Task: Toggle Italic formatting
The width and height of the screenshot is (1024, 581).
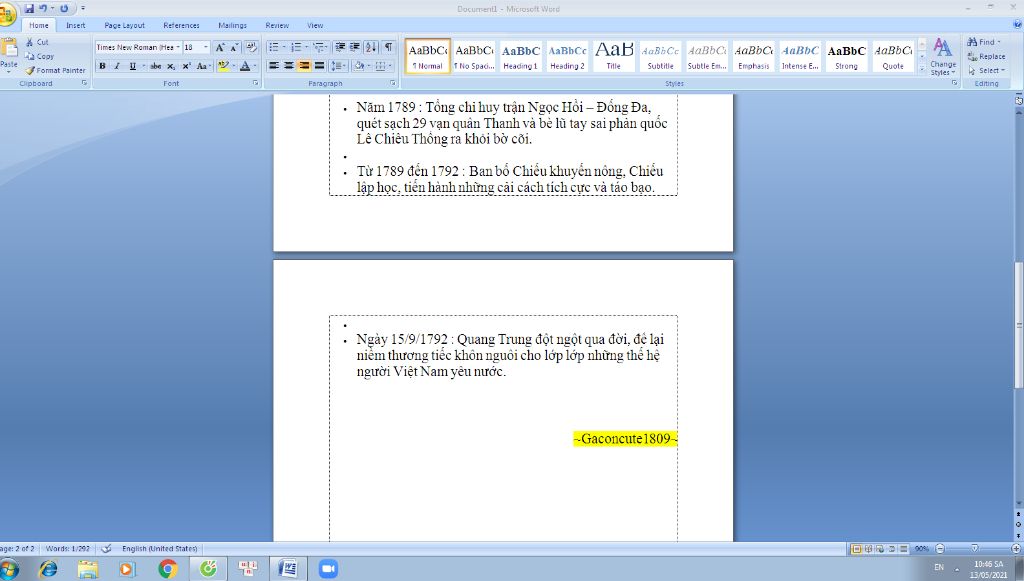Action: 118,66
